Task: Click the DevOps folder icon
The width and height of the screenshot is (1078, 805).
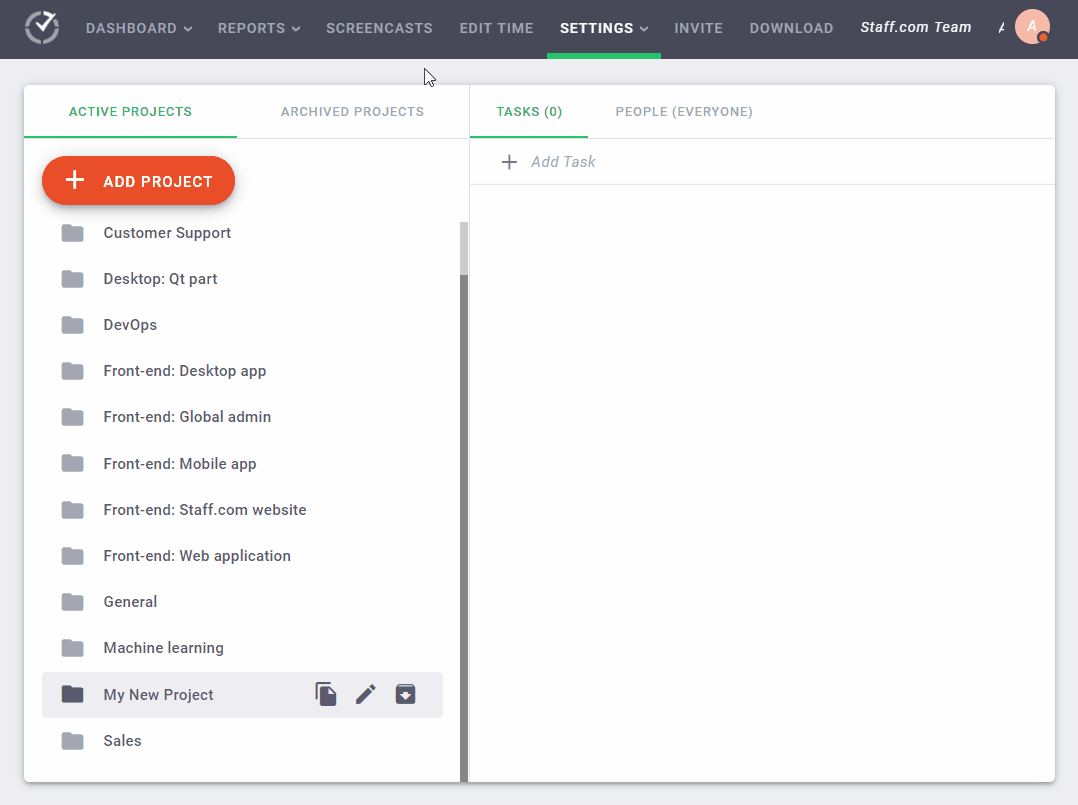Action: click(72, 324)
